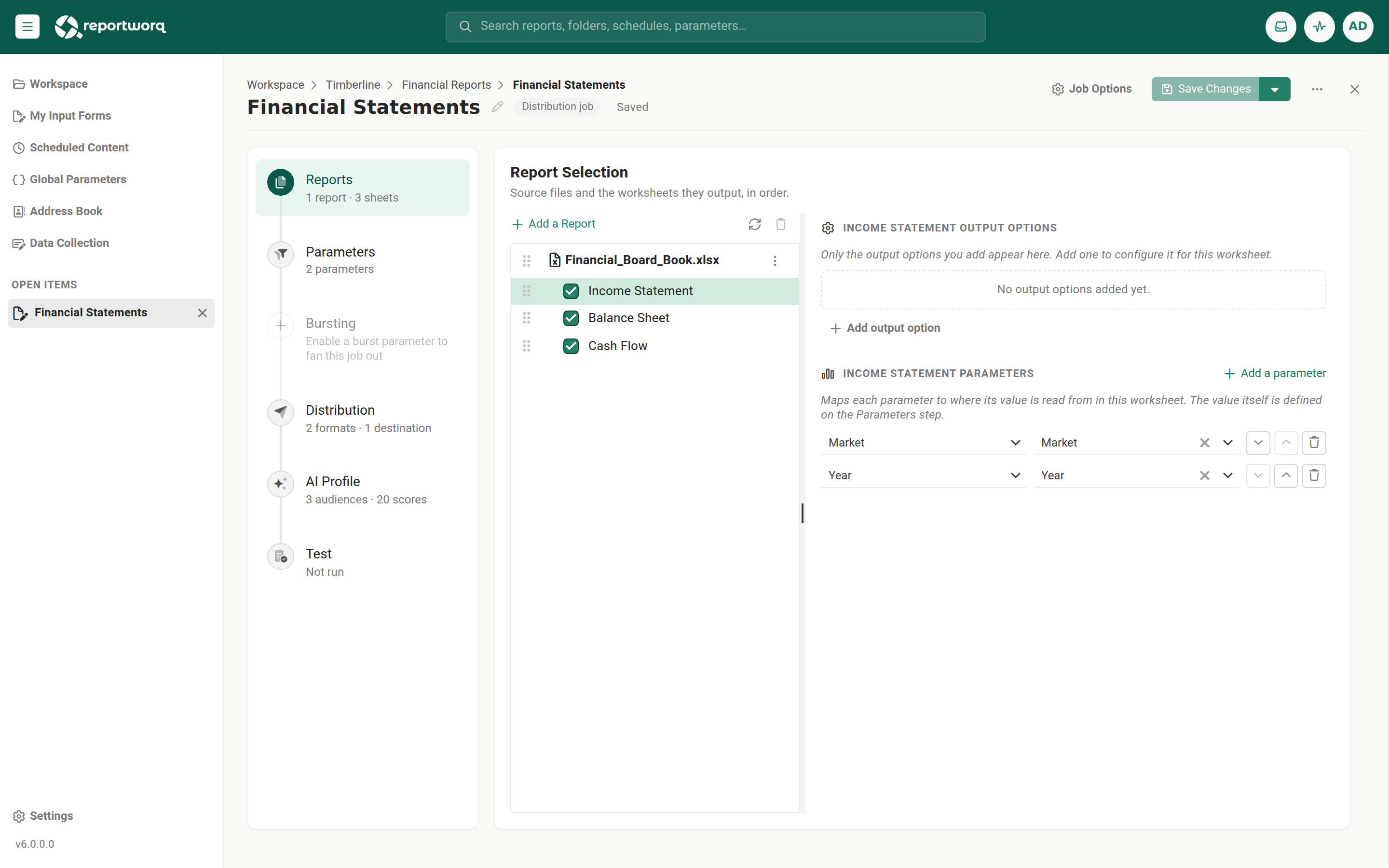Open the Save Changes dropdown arrow

1274,89
